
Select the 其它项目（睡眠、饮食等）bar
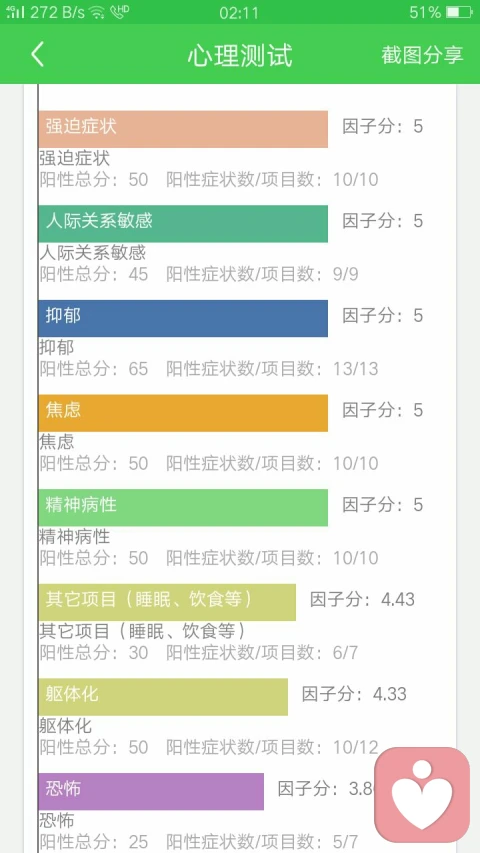tap(168, 602)
